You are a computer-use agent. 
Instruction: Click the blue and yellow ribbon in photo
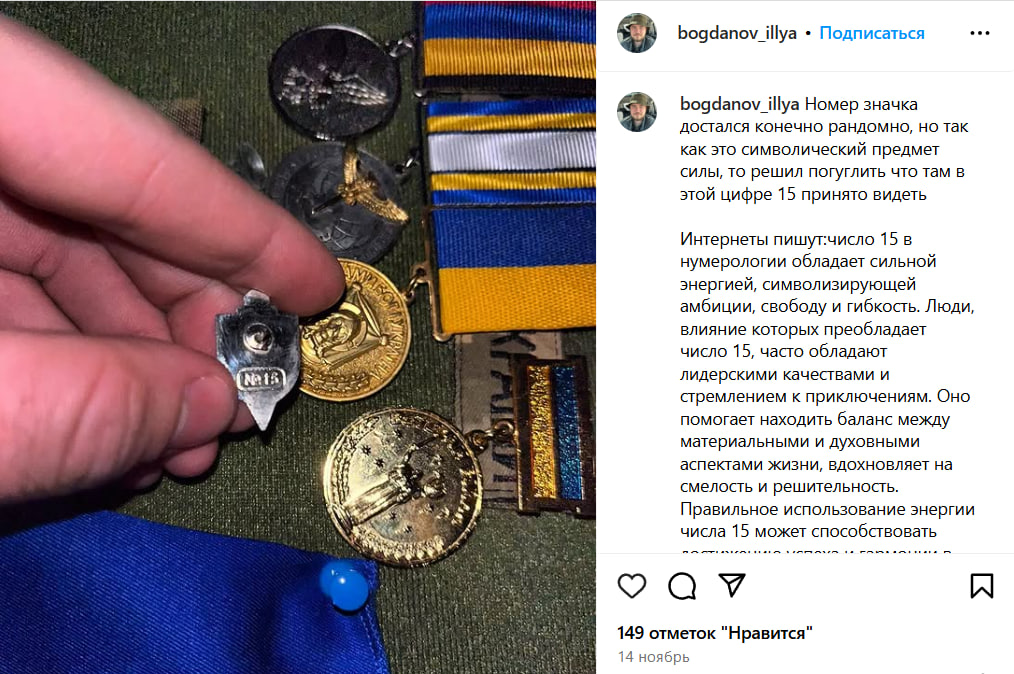pyautogui.click(x=514, y=268)
